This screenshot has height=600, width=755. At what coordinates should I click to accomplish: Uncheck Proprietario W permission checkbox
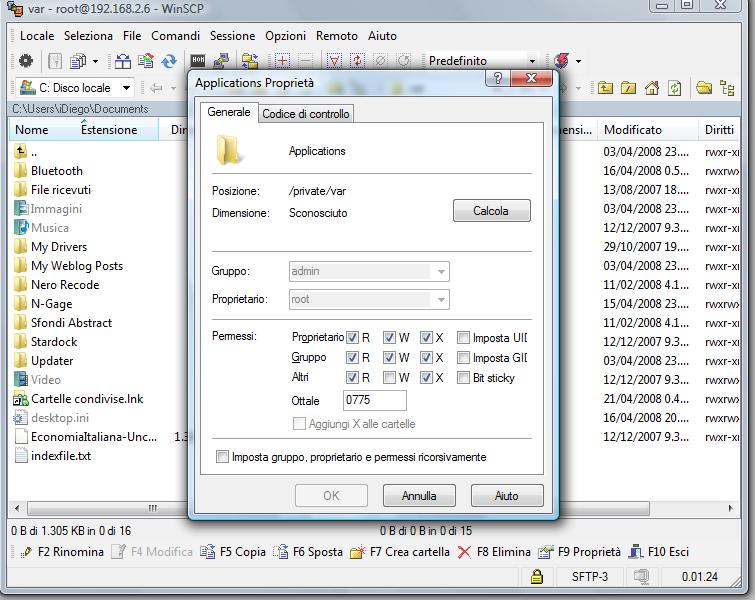tap(390, 338)
